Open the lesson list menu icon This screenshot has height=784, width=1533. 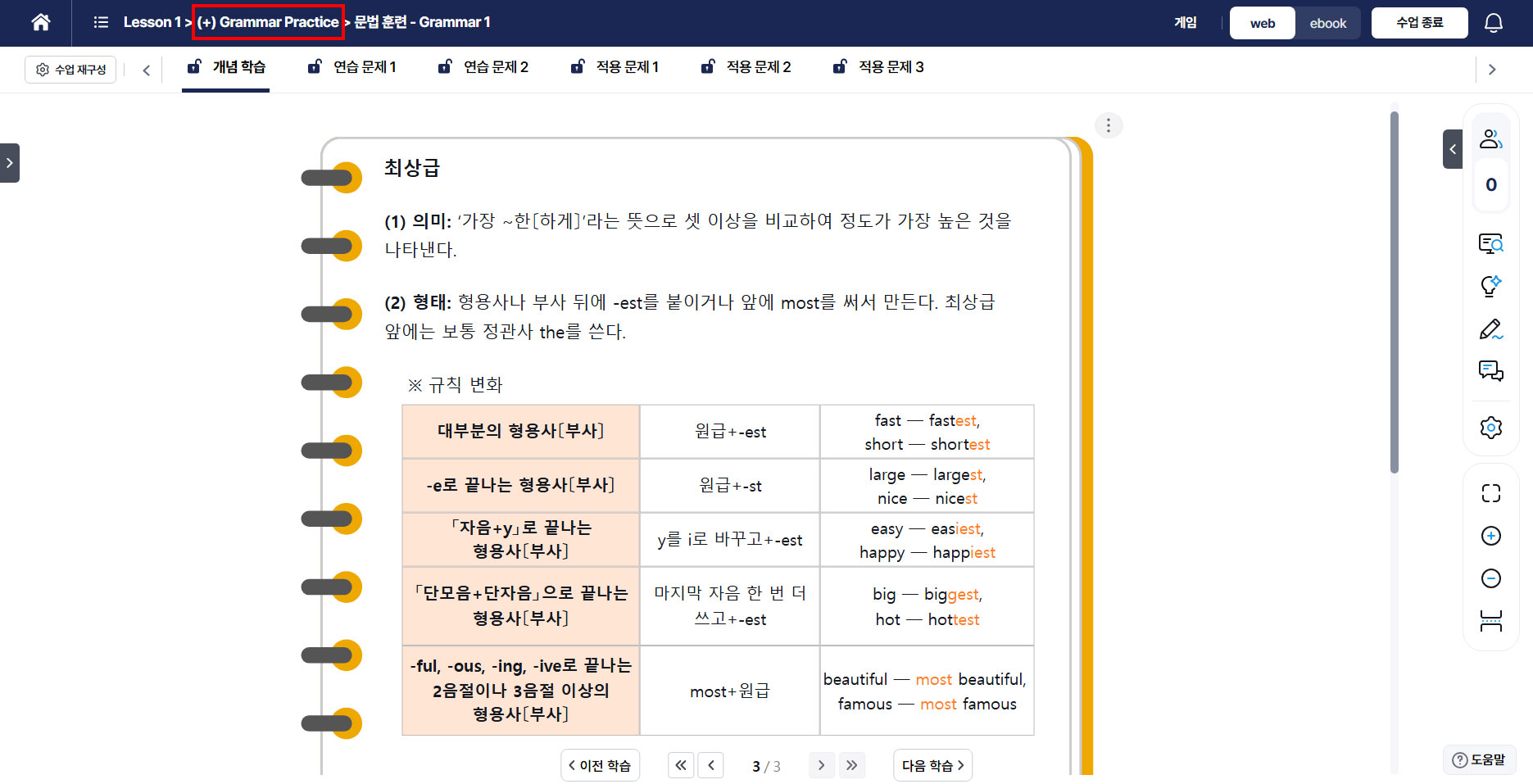(101, 22)
